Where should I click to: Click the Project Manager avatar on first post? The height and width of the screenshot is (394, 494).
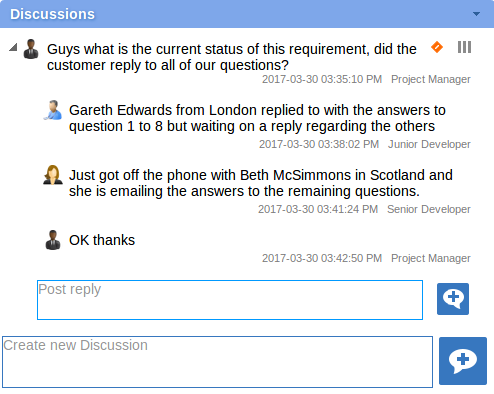tap(31, 49)
